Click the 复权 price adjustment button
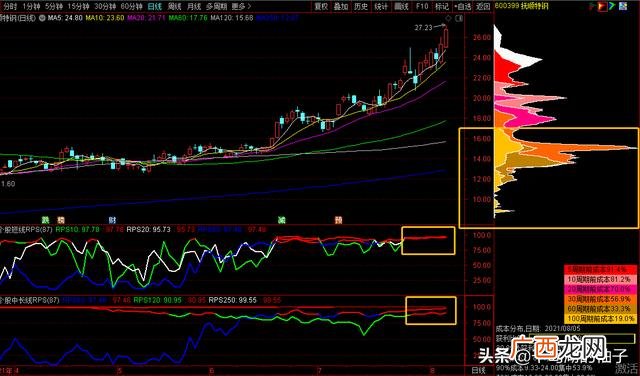 coord(321,7)
